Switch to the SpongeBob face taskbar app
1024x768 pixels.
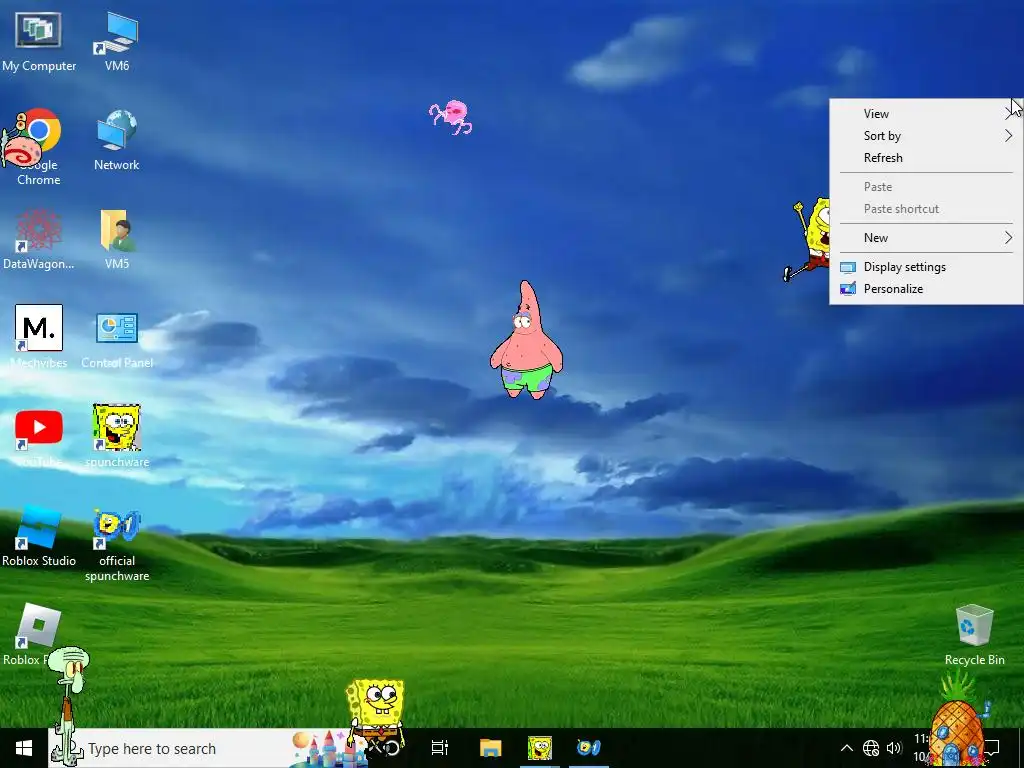(539, 748)
